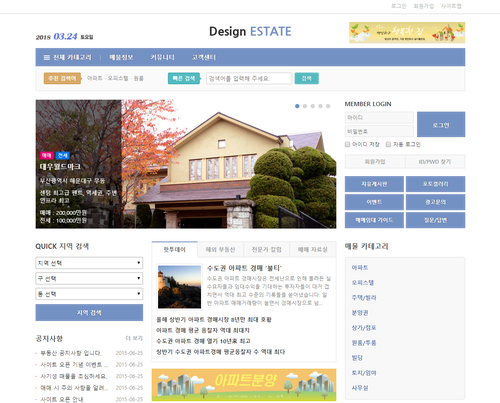Open the 분양권 category link
This screenshot has width=500, height=403.
coord(360,313)
